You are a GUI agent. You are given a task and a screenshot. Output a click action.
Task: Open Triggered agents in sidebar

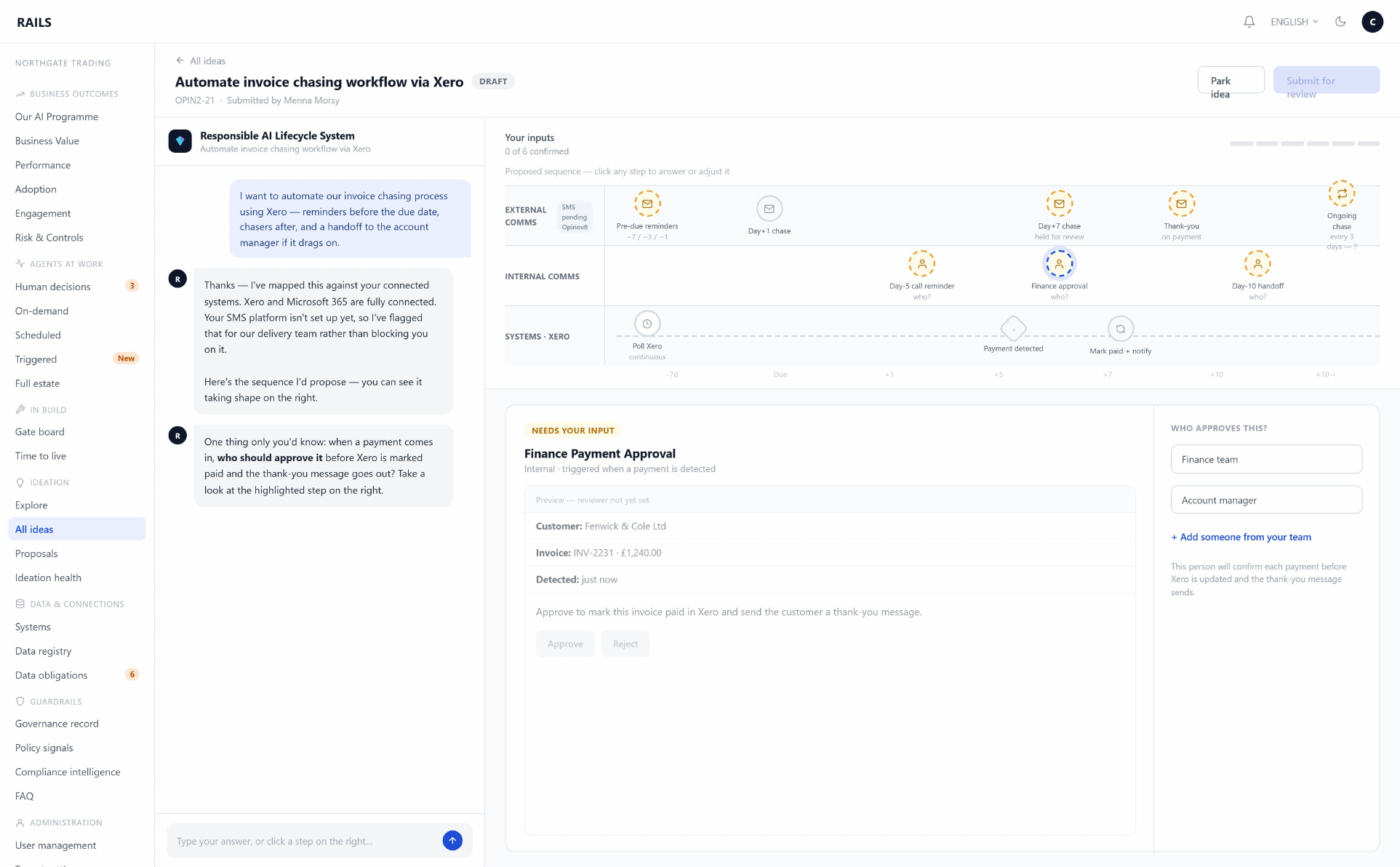pyautogui.click(x=76, y=359)
